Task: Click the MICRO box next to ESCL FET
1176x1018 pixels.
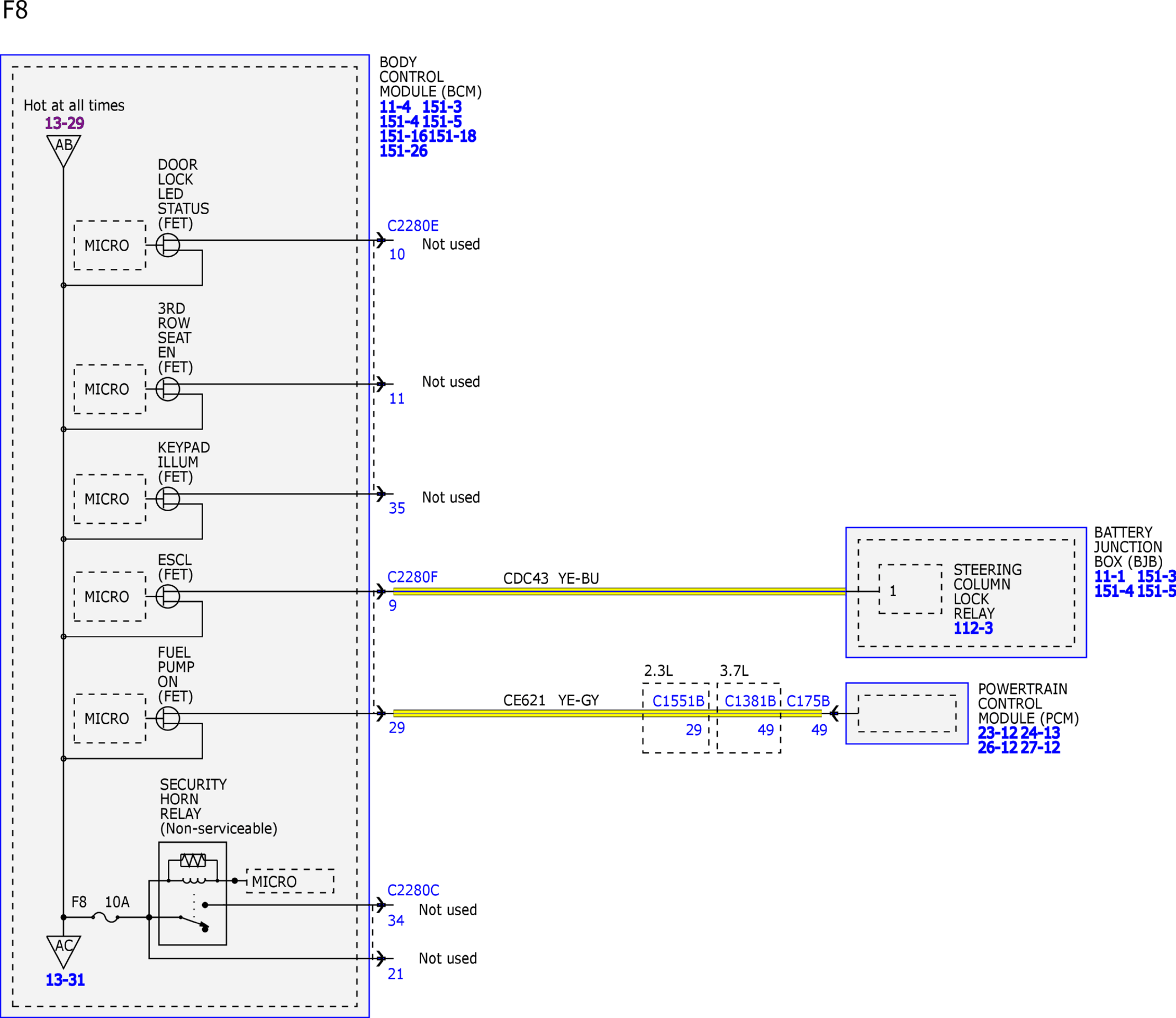Action: click(x=110, y=596)
